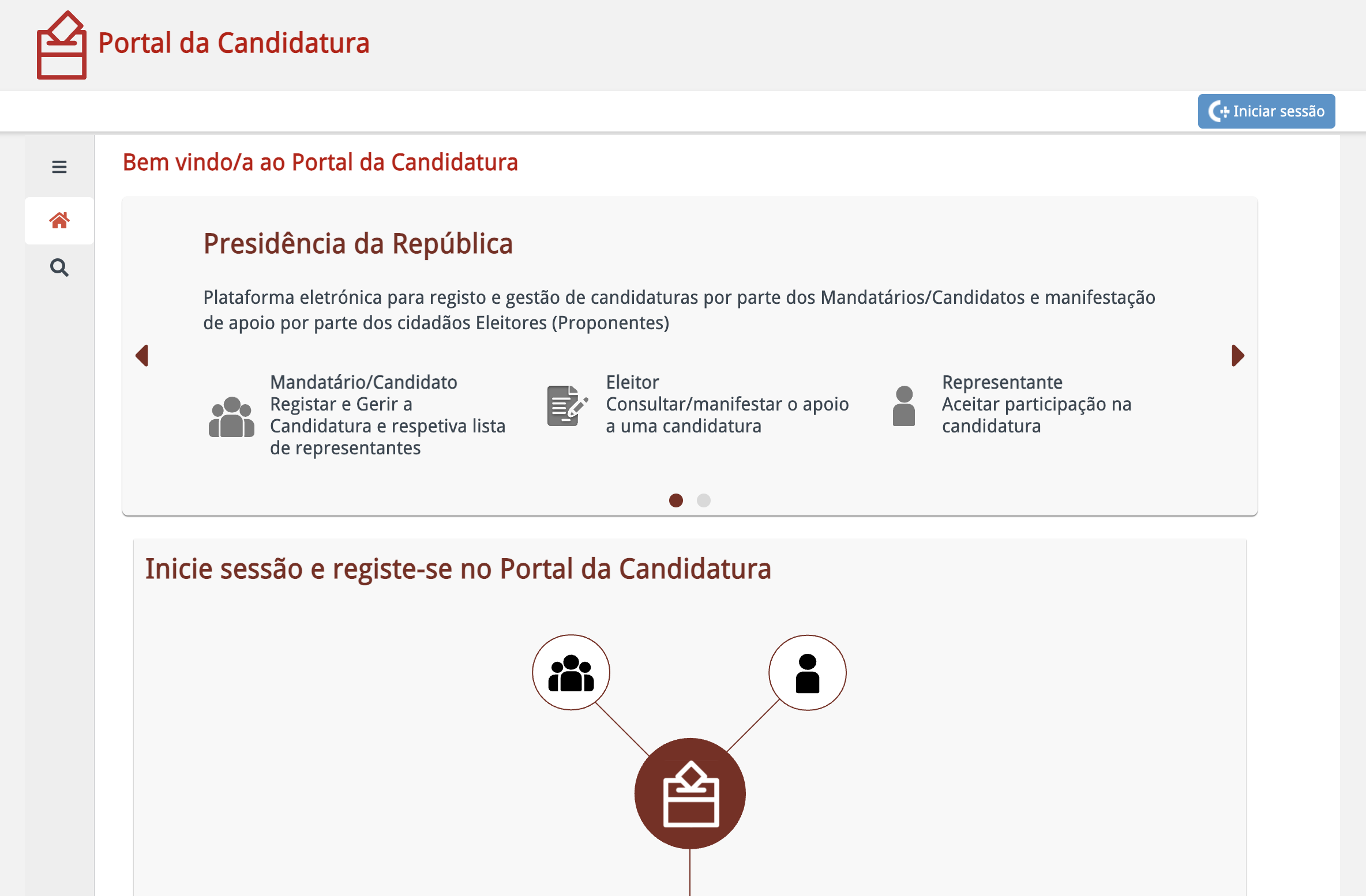Select the Mandatário/Candidato group icon
The width and height of the screenshot is (1366, 896).
pos(231,417)
